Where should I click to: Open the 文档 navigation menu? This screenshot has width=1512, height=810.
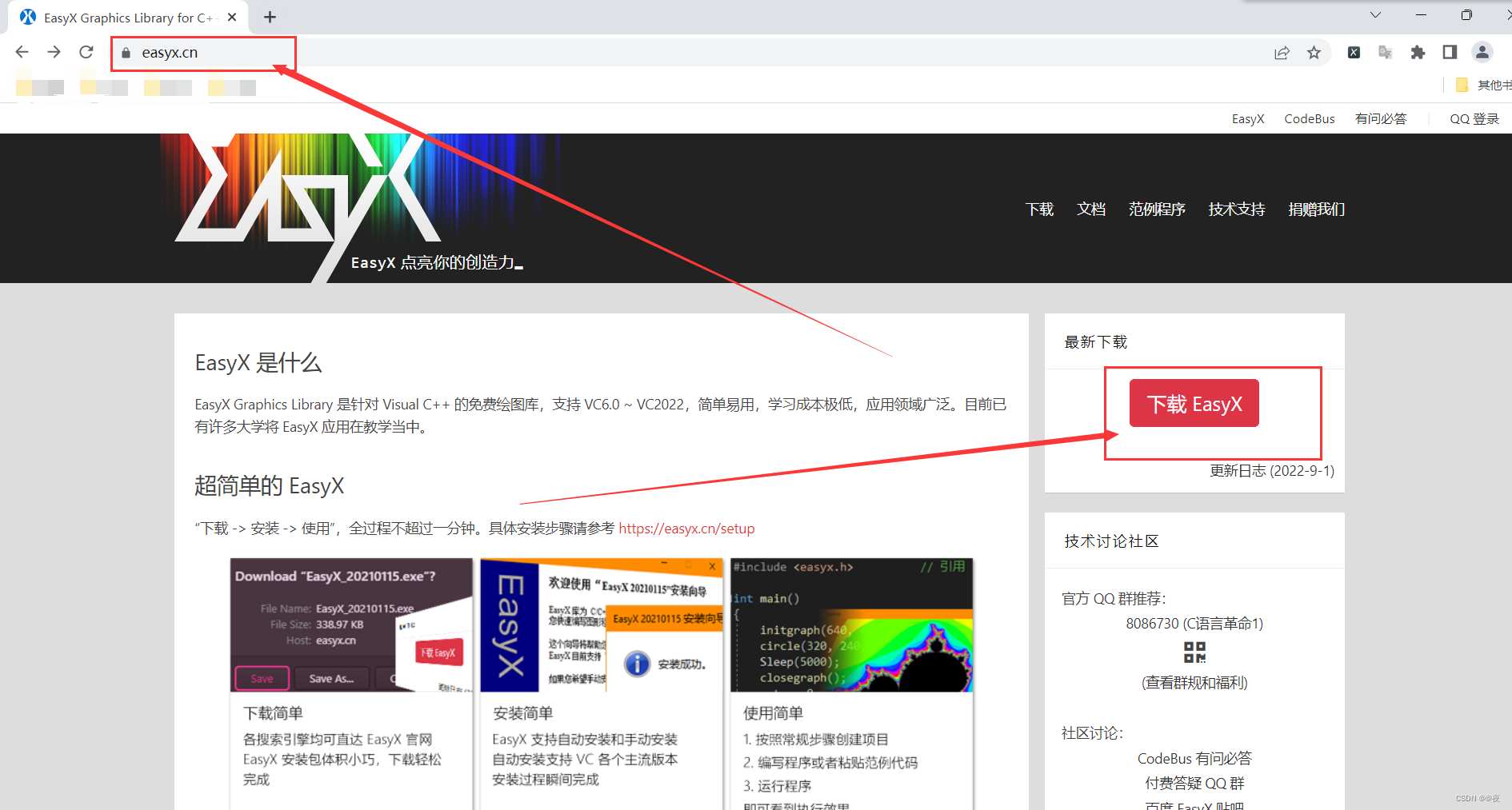pyautogui.click(x=1091, y=209)
